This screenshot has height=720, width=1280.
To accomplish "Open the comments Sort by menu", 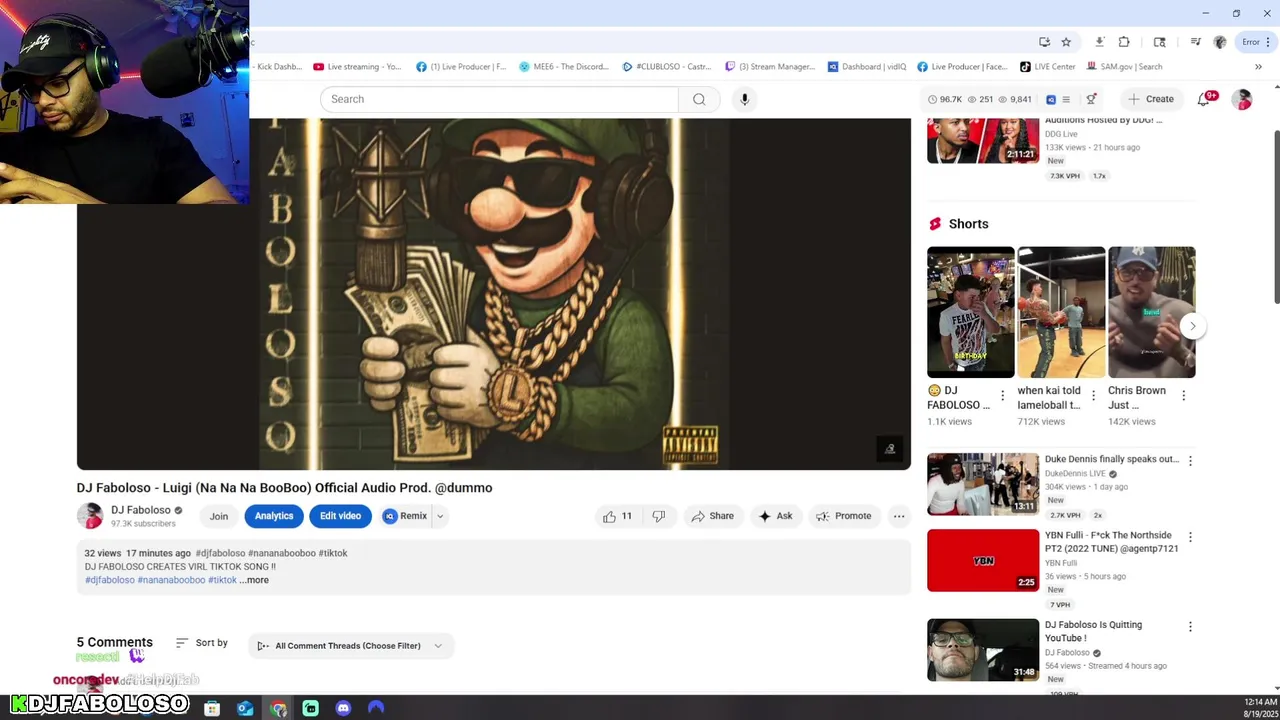I will point(201,643).
